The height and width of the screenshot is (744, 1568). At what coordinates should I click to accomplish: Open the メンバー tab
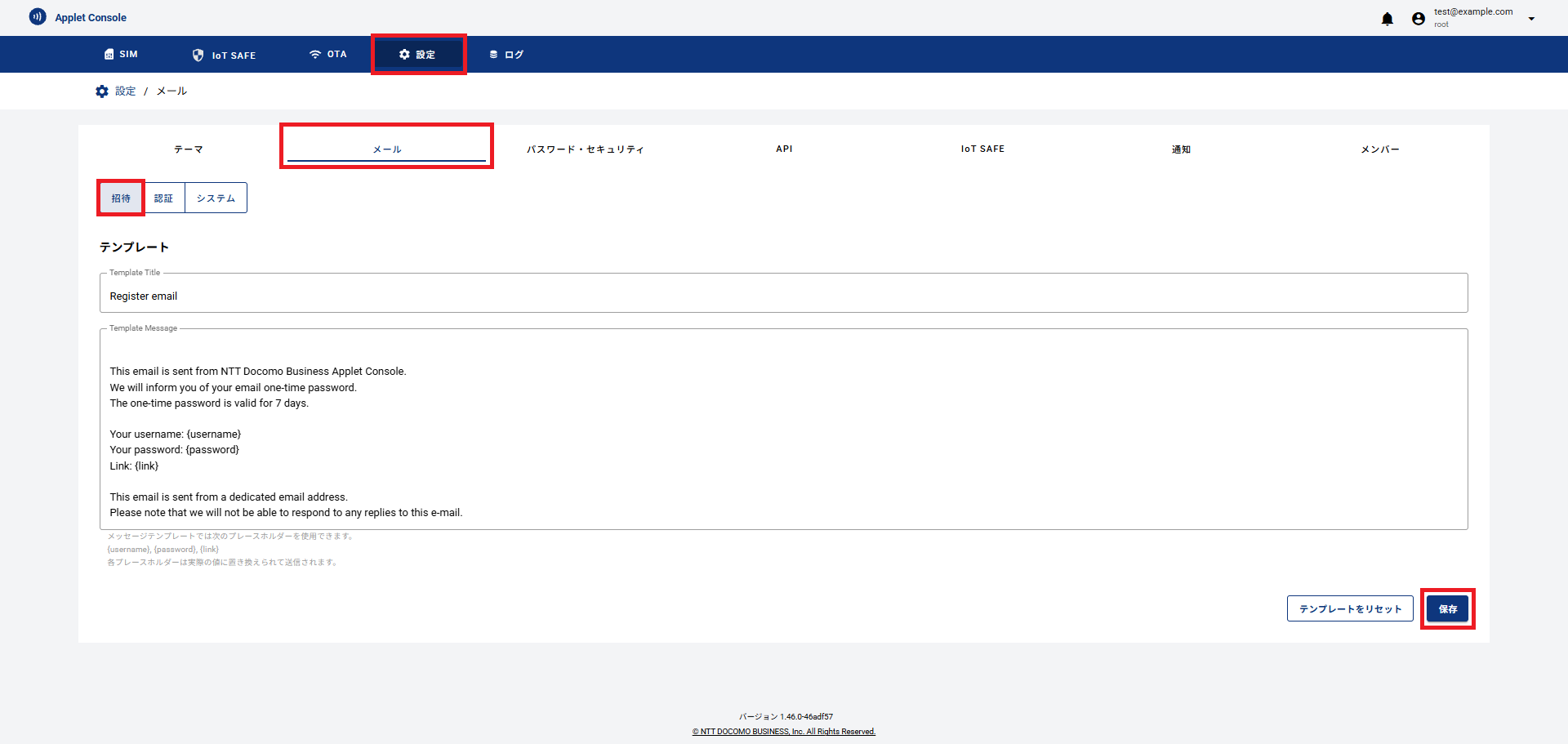(x=1379, y=149)
